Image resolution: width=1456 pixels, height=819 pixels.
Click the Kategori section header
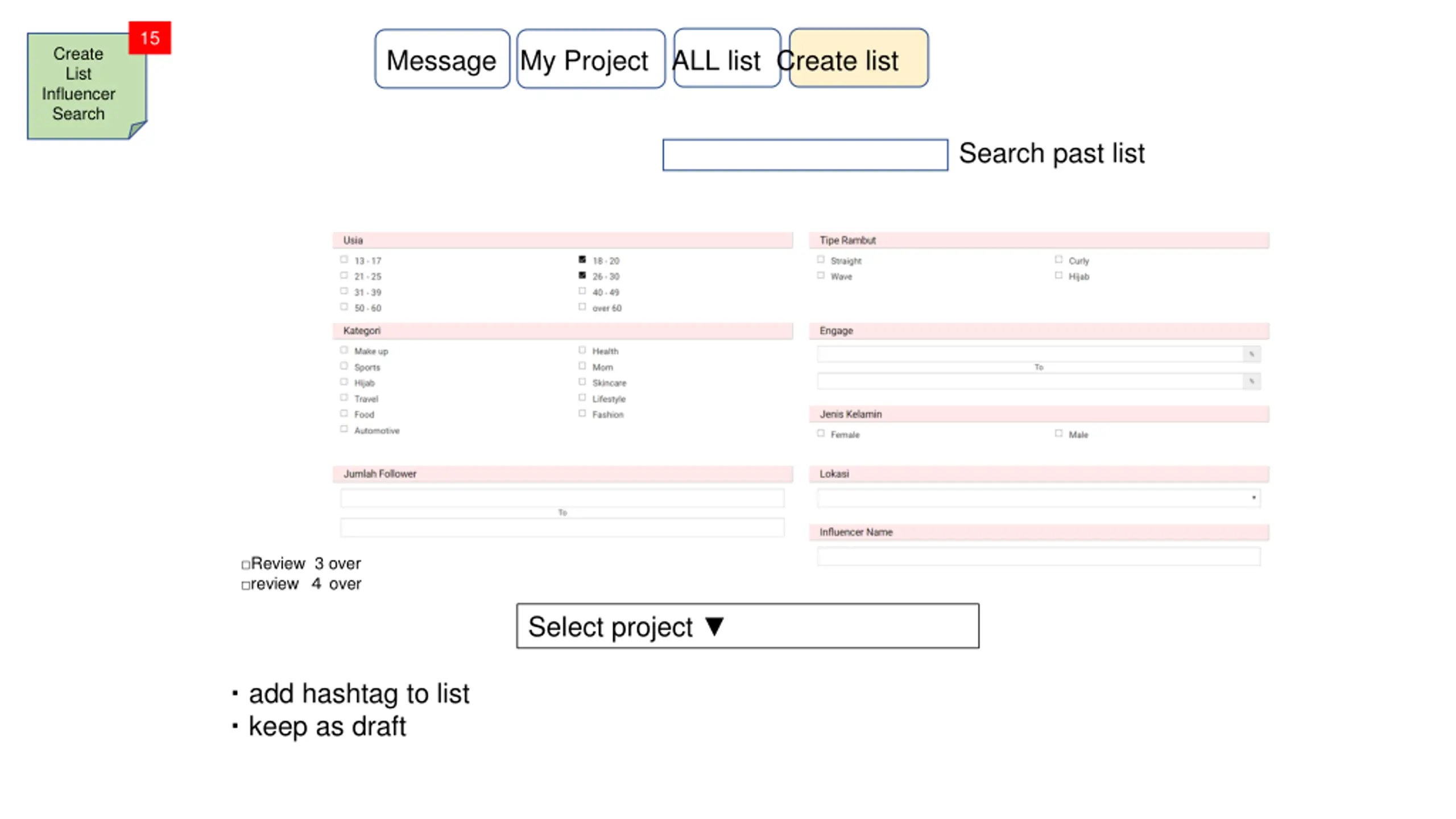click(x=562, y=330)
